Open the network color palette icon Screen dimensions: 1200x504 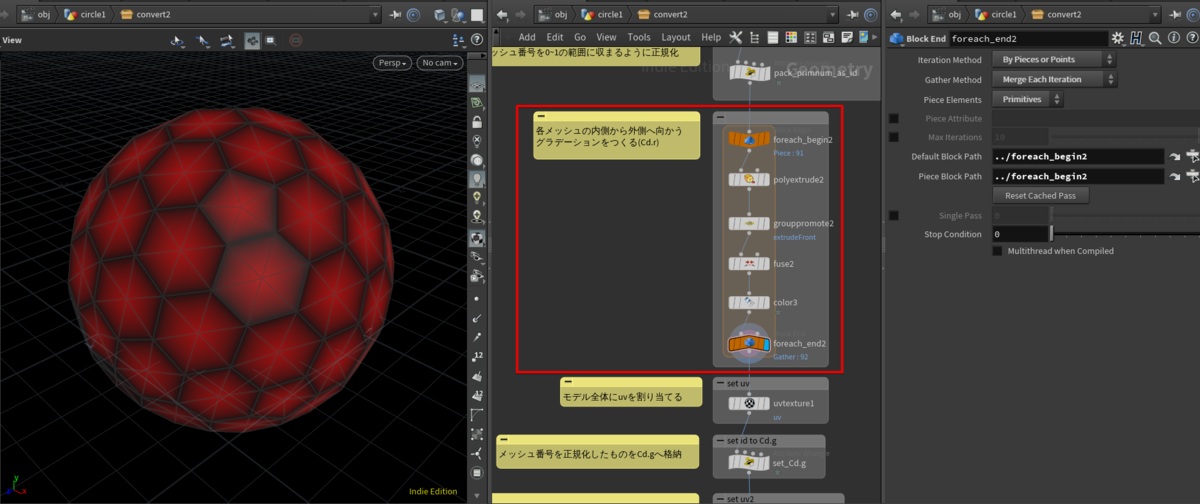coord(791,37)
